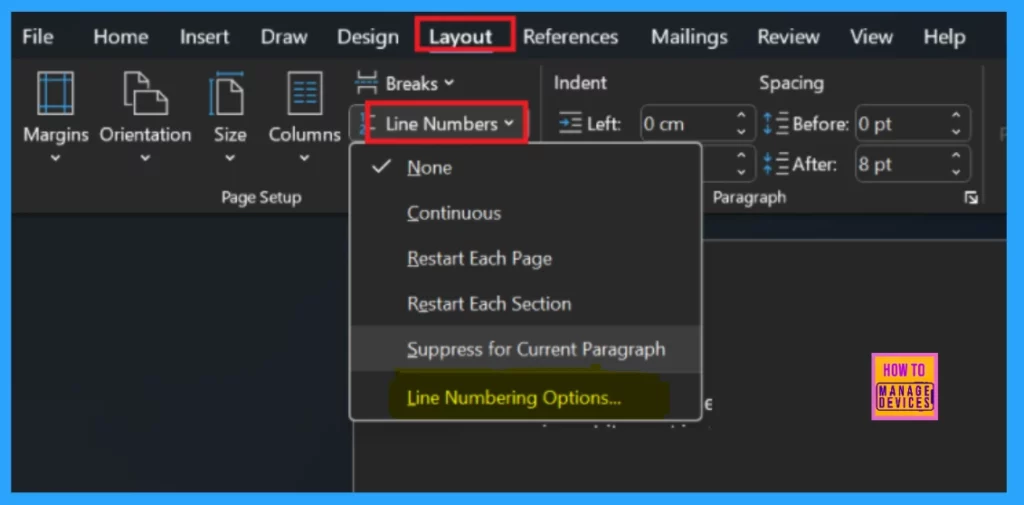Decrease Indent Left with down arrow
The height and width of the screenshot is (505, 1024).
[x=741, y=131]
